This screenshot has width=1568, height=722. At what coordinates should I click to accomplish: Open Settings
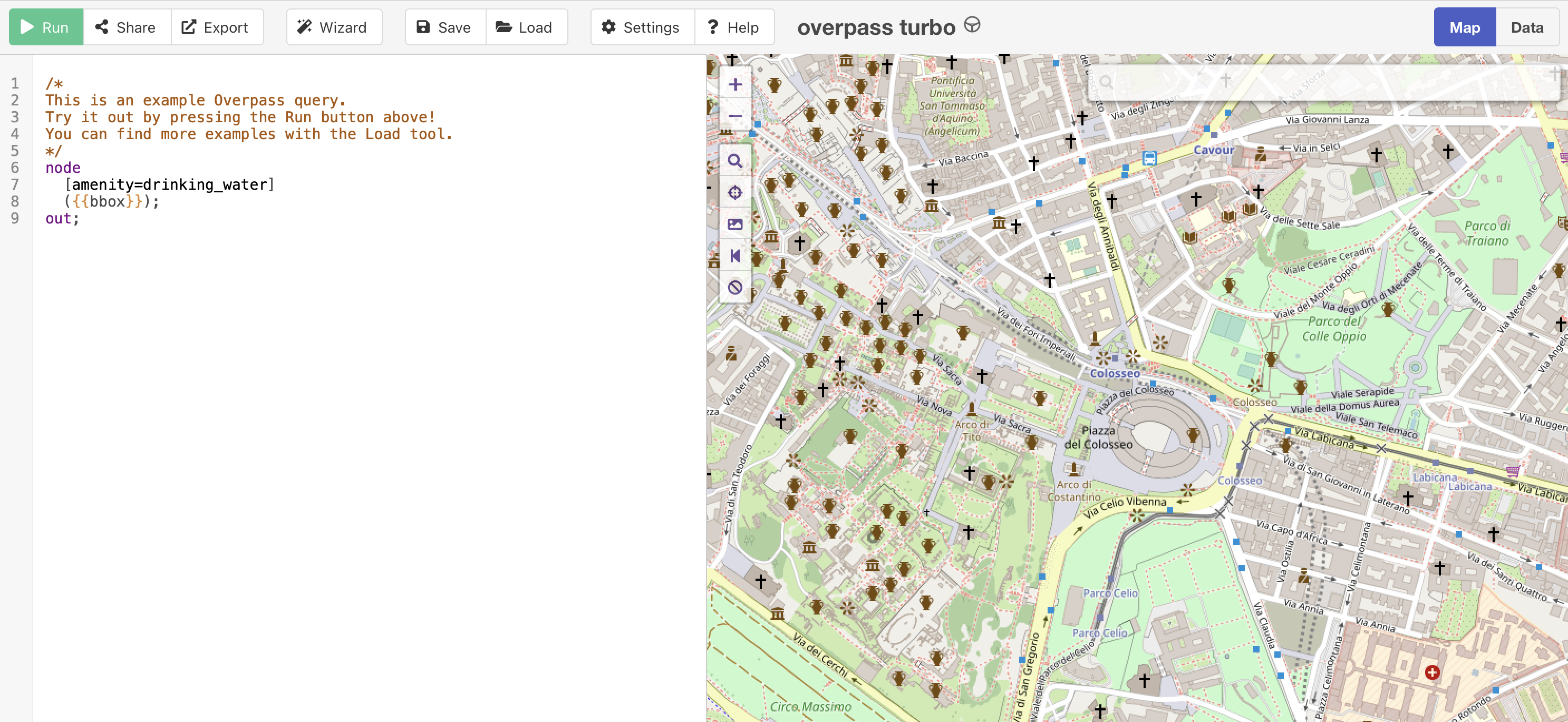[x=642, y=27]
